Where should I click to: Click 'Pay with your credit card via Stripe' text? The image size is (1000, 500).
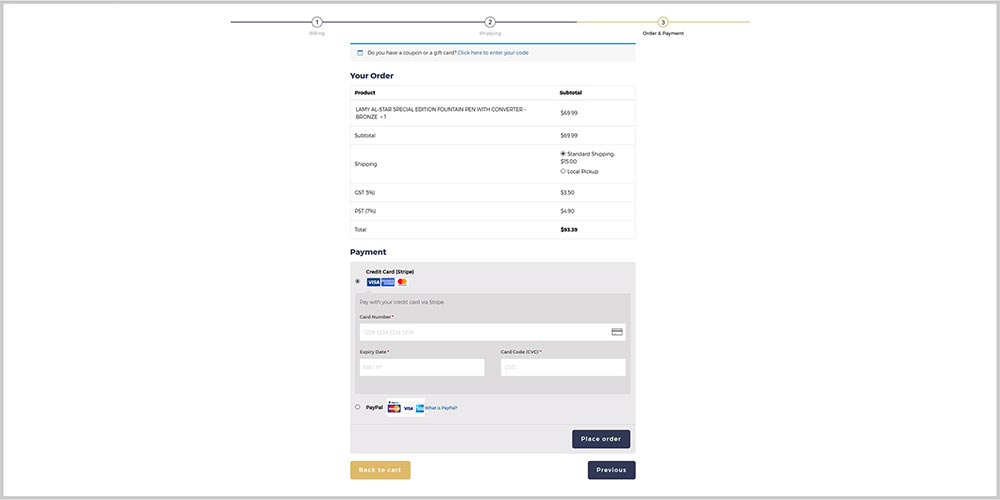point(402,302)
